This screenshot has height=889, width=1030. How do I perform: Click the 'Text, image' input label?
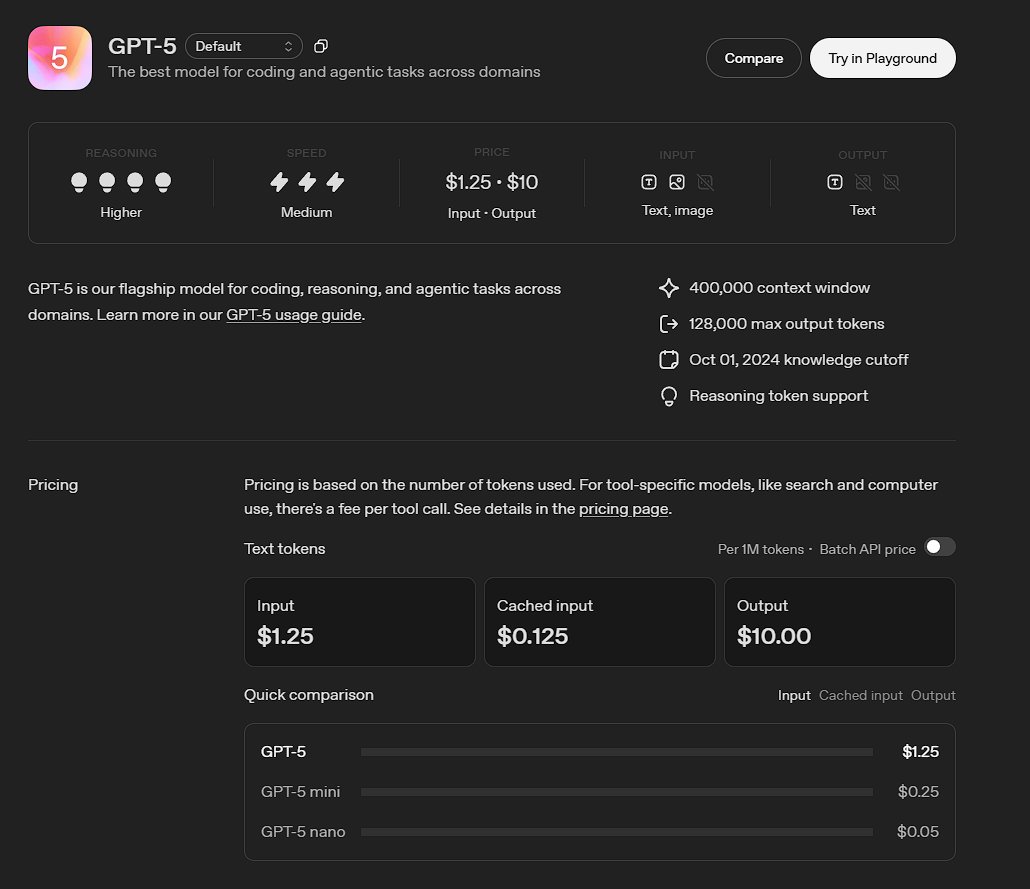click(x=677, y=210)
